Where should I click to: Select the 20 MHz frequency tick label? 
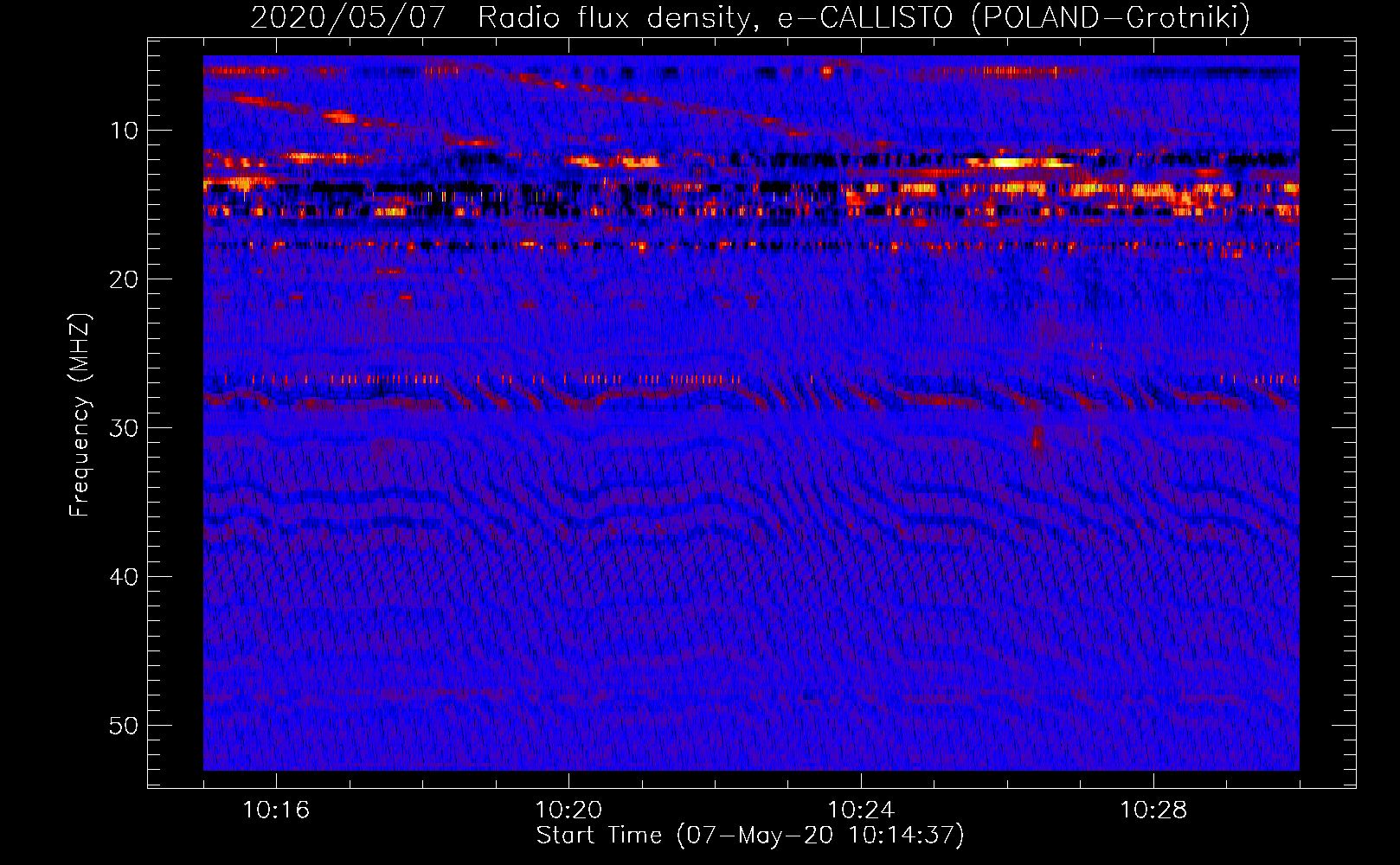[125, 279]
